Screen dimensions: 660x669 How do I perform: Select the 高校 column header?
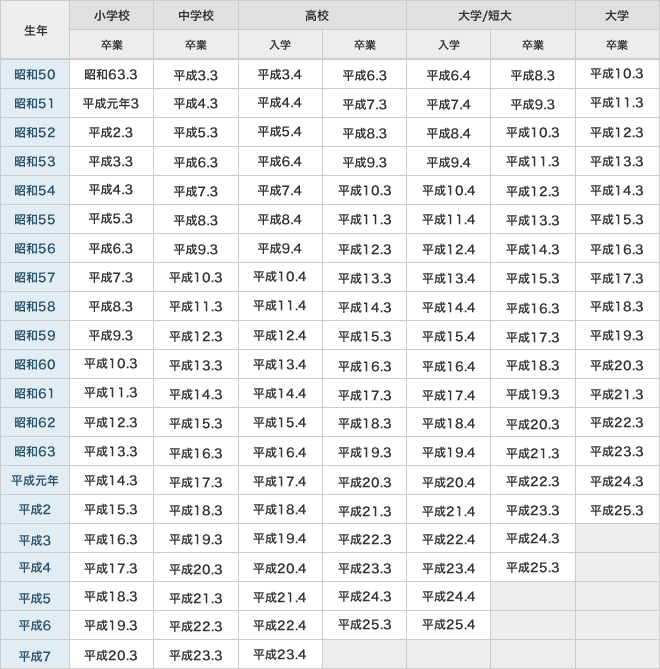coord(322,16)
